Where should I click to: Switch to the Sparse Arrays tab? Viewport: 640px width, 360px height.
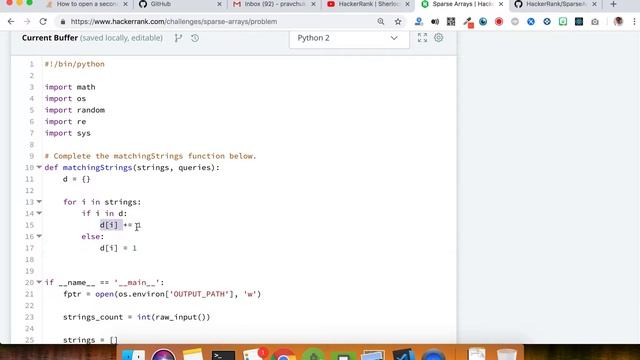tap(462, 4)
